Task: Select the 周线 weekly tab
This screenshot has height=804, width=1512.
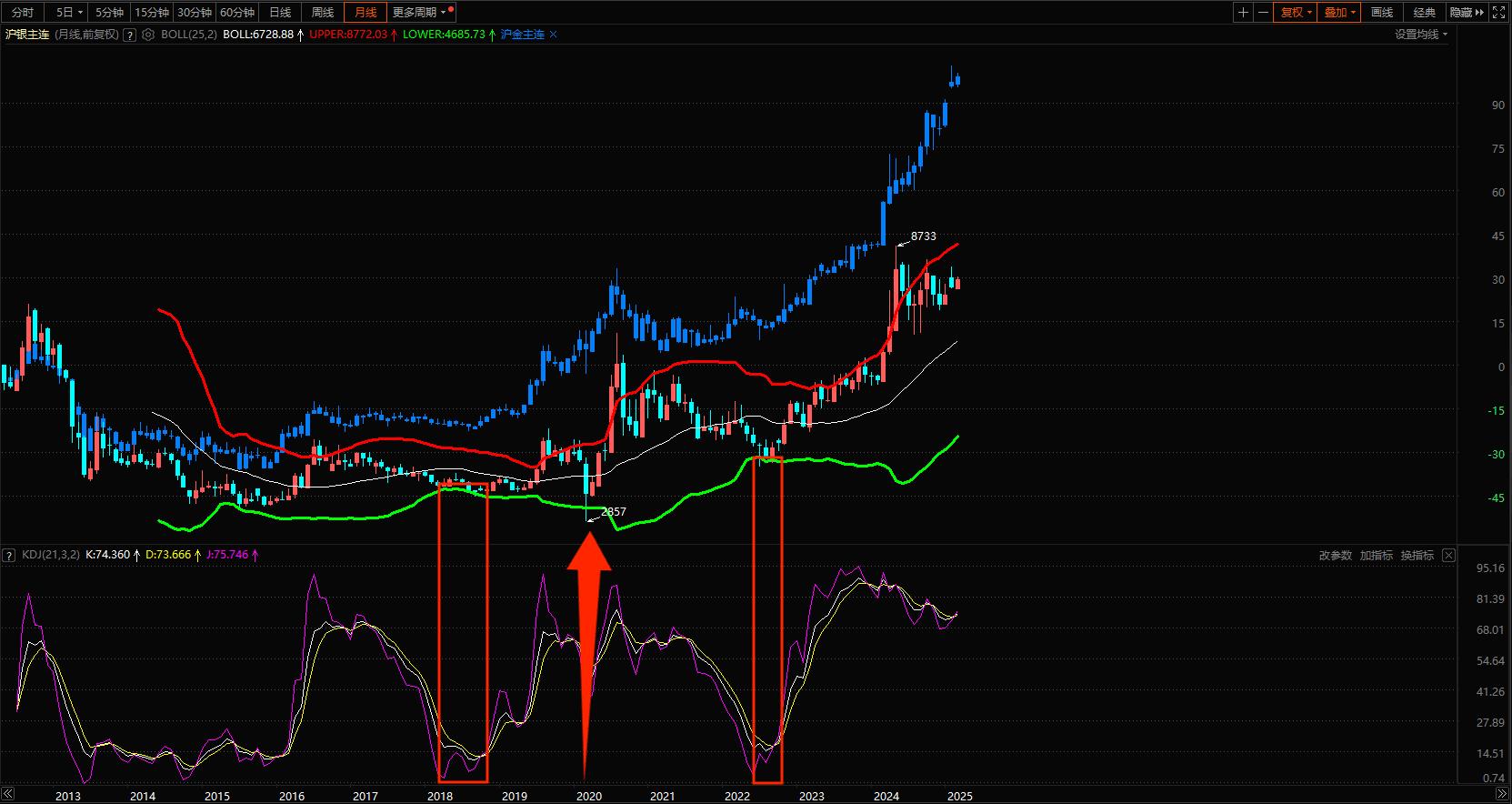Action: point(323,12)
